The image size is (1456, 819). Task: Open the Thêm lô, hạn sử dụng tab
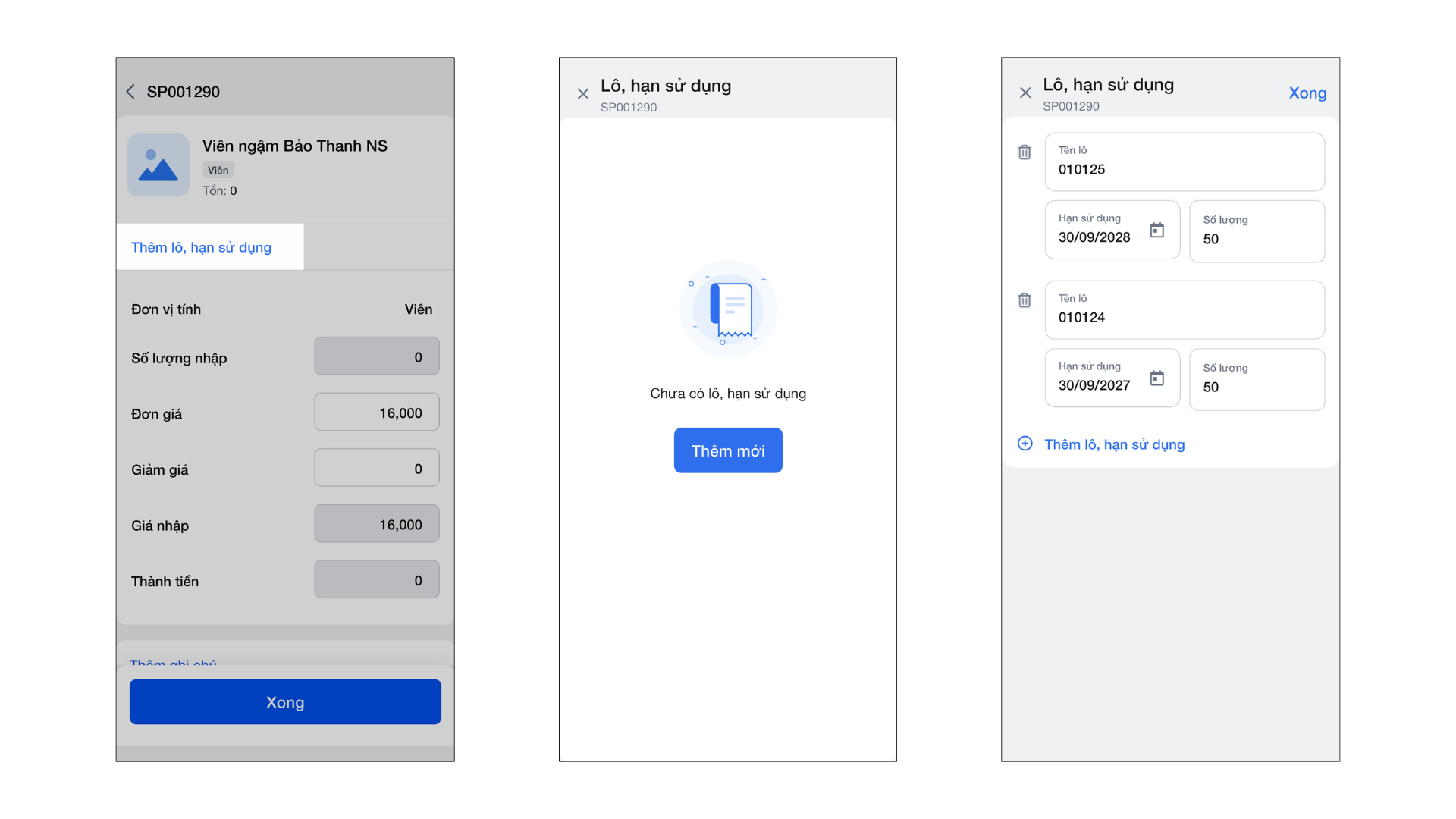coord(202,247)
